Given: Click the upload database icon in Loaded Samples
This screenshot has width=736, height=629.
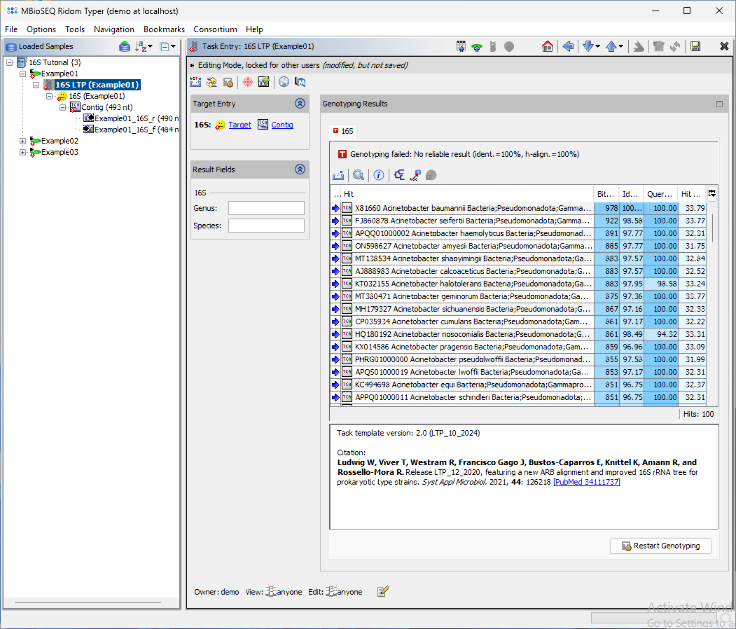Looking at the screenshot, I should click(124, 46).
